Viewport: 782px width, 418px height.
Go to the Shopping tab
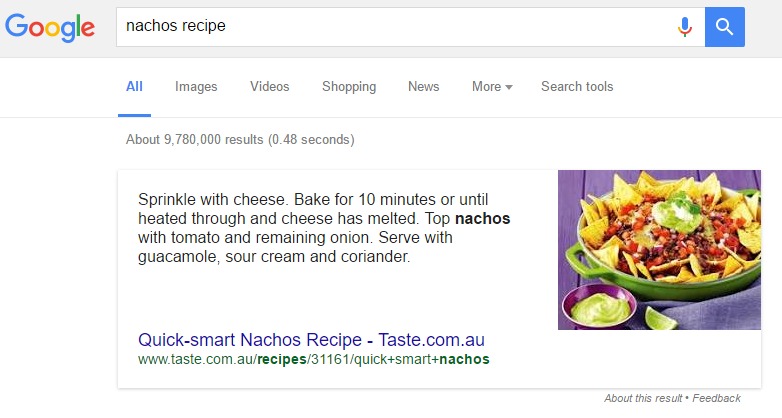[x=349, y=87]
